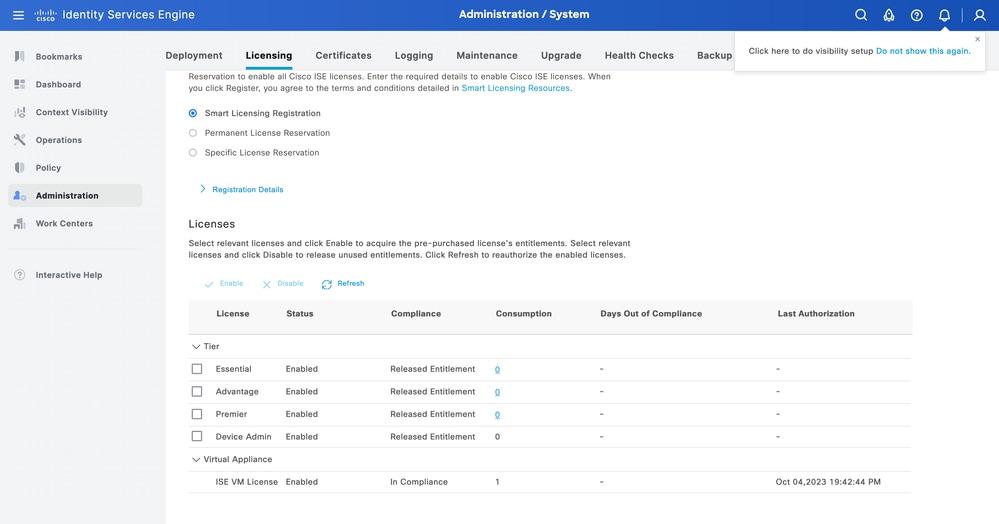
Task: Click the search magnifier icon
Action: point(861,15)
